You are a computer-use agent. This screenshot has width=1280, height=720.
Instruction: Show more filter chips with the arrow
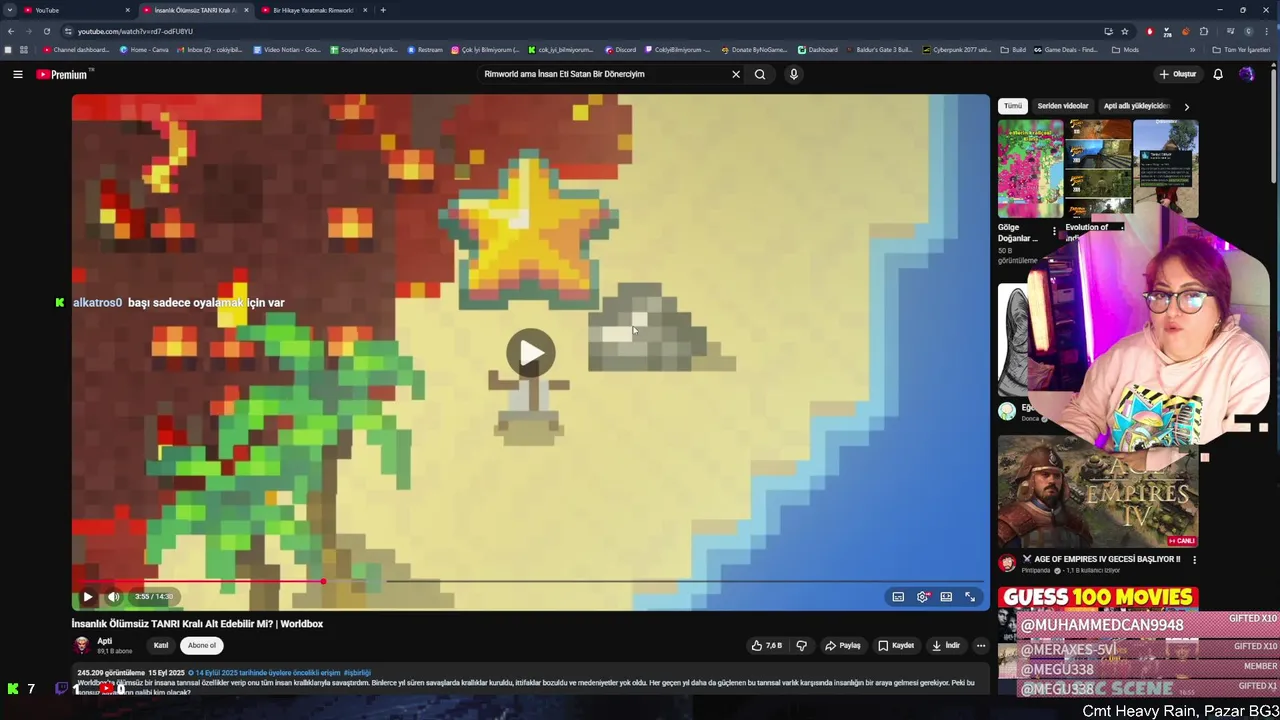[1187, 106]
